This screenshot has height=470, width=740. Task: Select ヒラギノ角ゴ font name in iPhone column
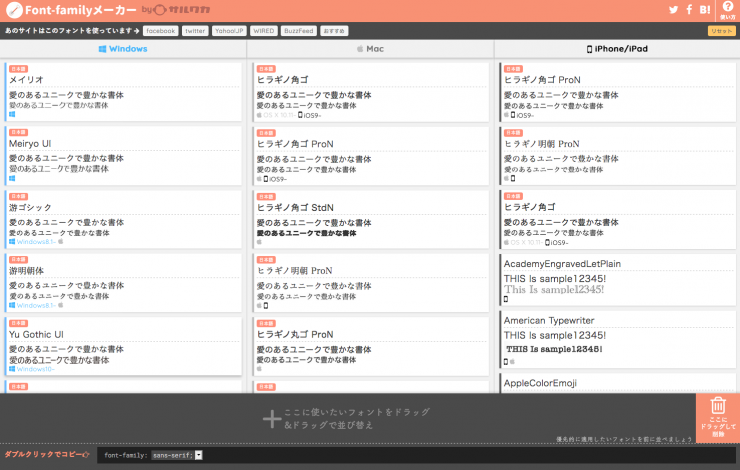(x=530, y=207)
